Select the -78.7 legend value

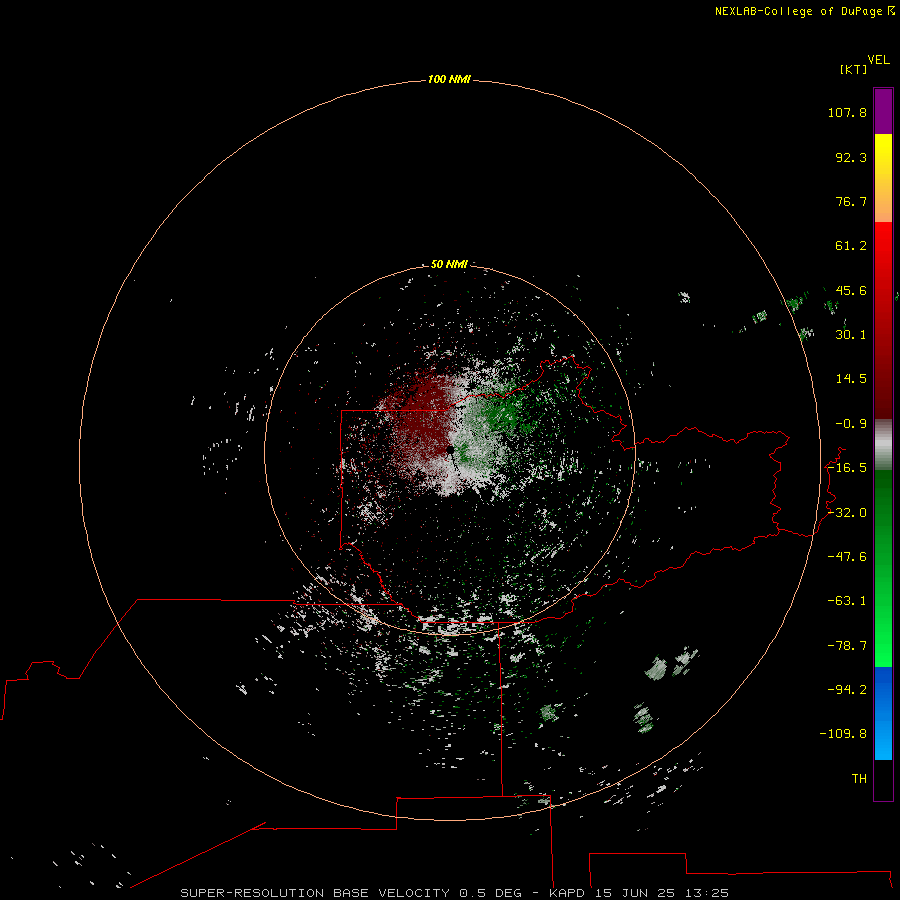[x=847, y=646]
